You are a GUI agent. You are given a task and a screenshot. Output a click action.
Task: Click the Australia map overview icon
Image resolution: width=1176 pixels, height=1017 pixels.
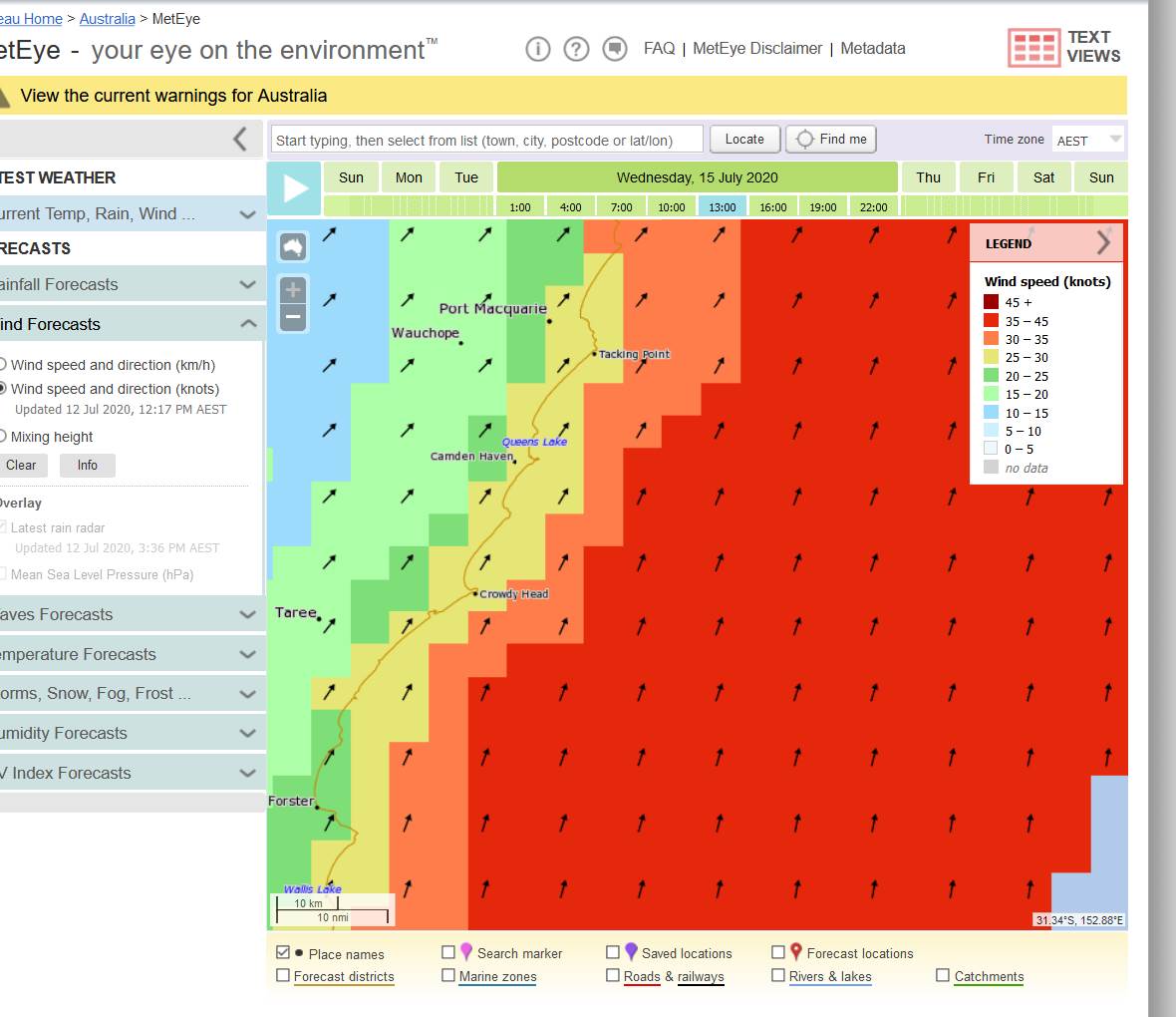click(x=293, y=245)
